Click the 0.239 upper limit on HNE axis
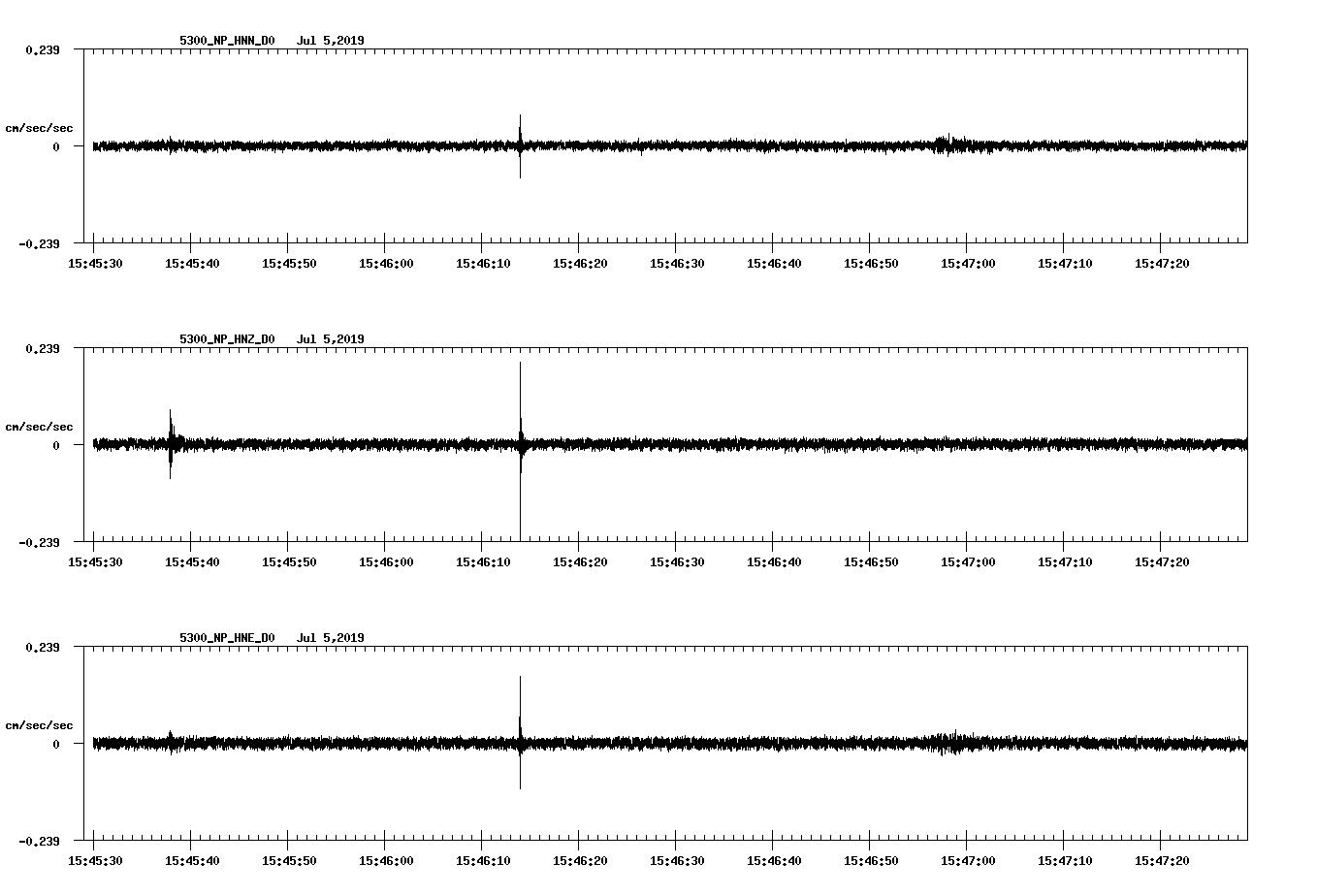 coord(43,647)
